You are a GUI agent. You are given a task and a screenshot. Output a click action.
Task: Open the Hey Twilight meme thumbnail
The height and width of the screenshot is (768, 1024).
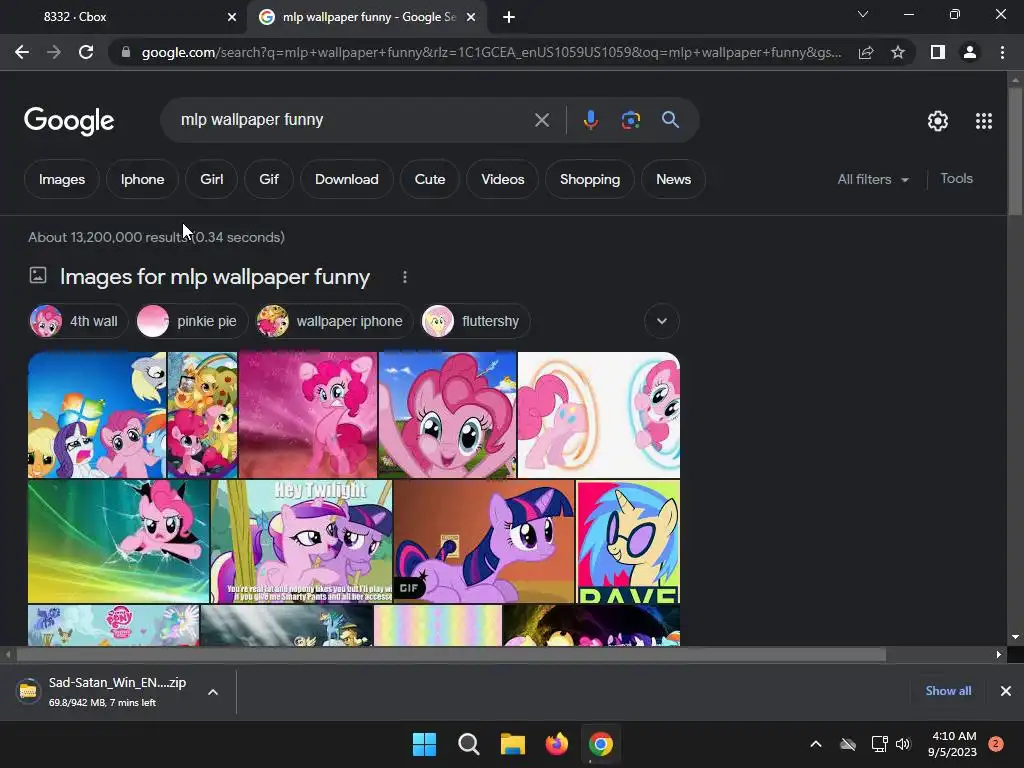[301, 541]
